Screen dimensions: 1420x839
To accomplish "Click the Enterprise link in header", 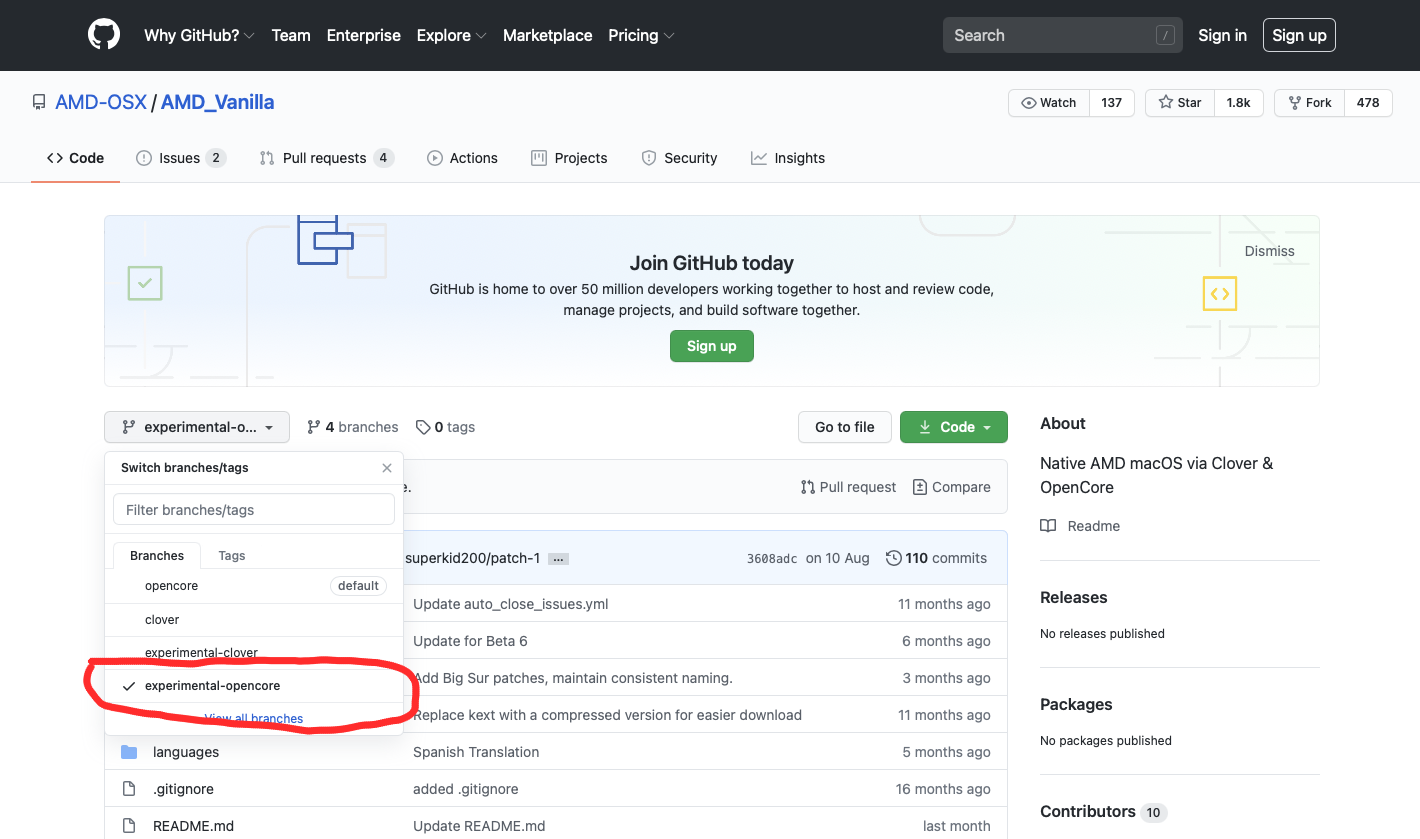I will [364, 35].
